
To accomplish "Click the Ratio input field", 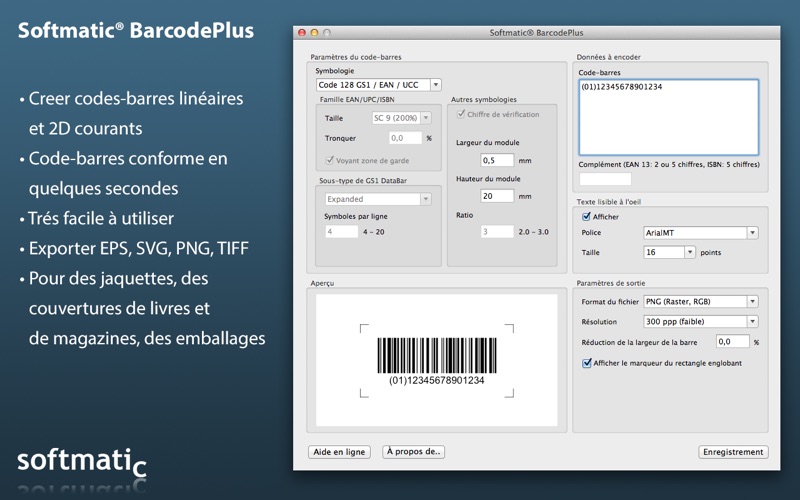I will click(x=497, y=232).
